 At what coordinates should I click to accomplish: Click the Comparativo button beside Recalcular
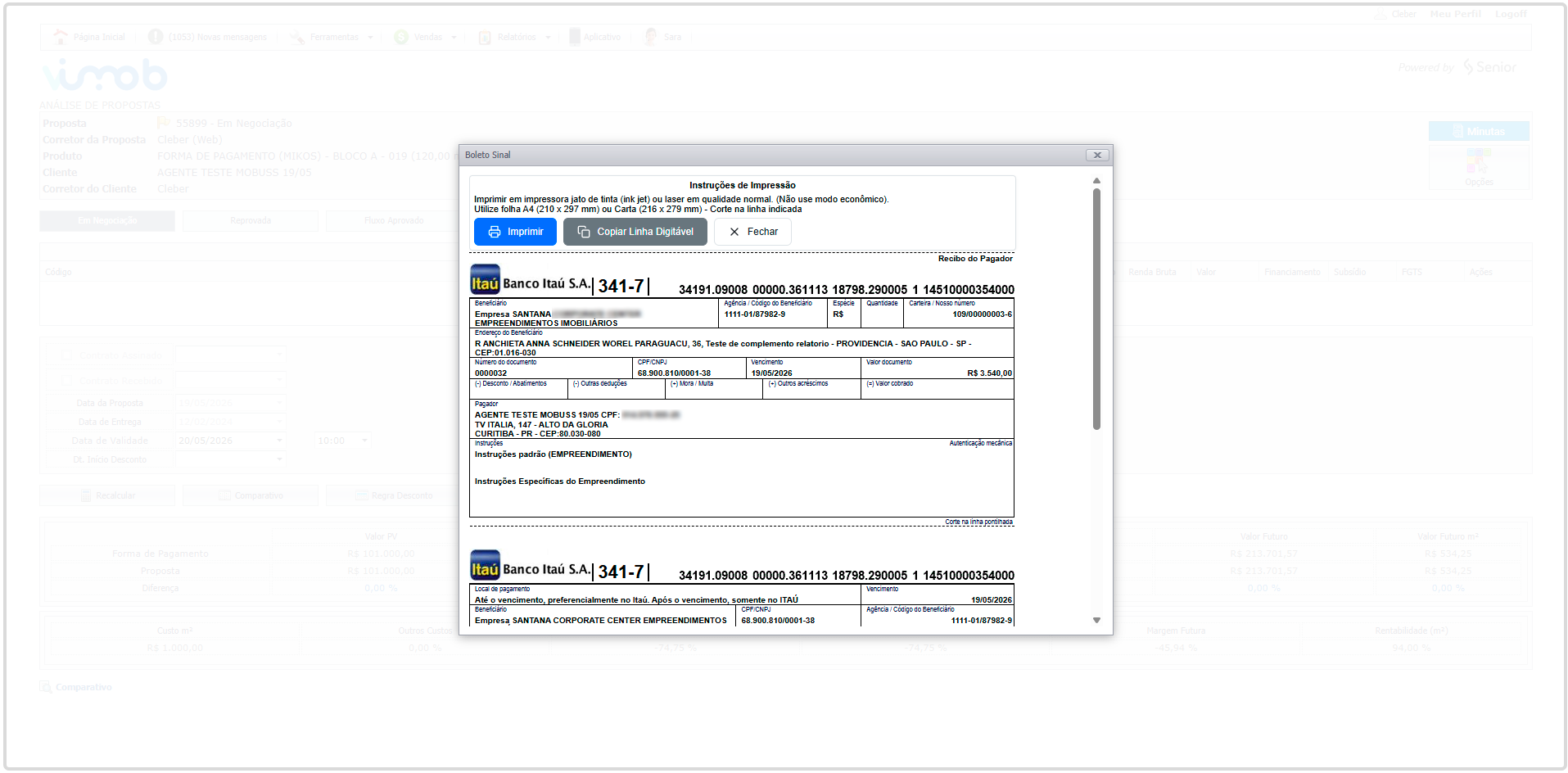coord(251,495)
